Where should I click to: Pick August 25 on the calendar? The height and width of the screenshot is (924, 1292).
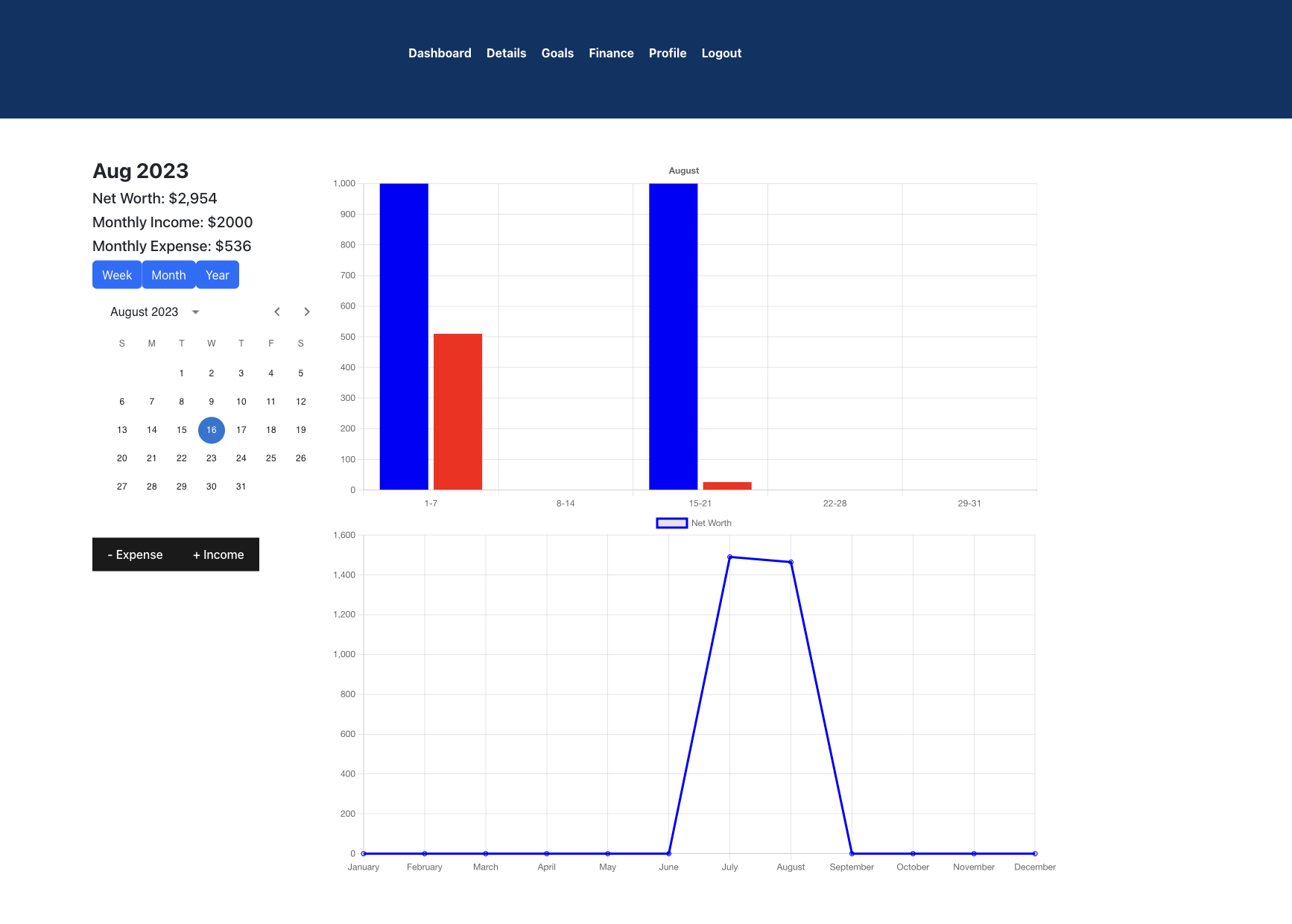click(271, 458)
